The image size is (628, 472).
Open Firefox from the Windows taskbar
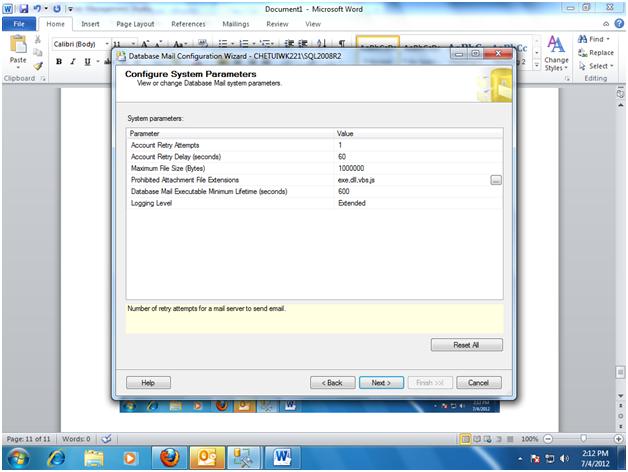(x=169, y=457)
